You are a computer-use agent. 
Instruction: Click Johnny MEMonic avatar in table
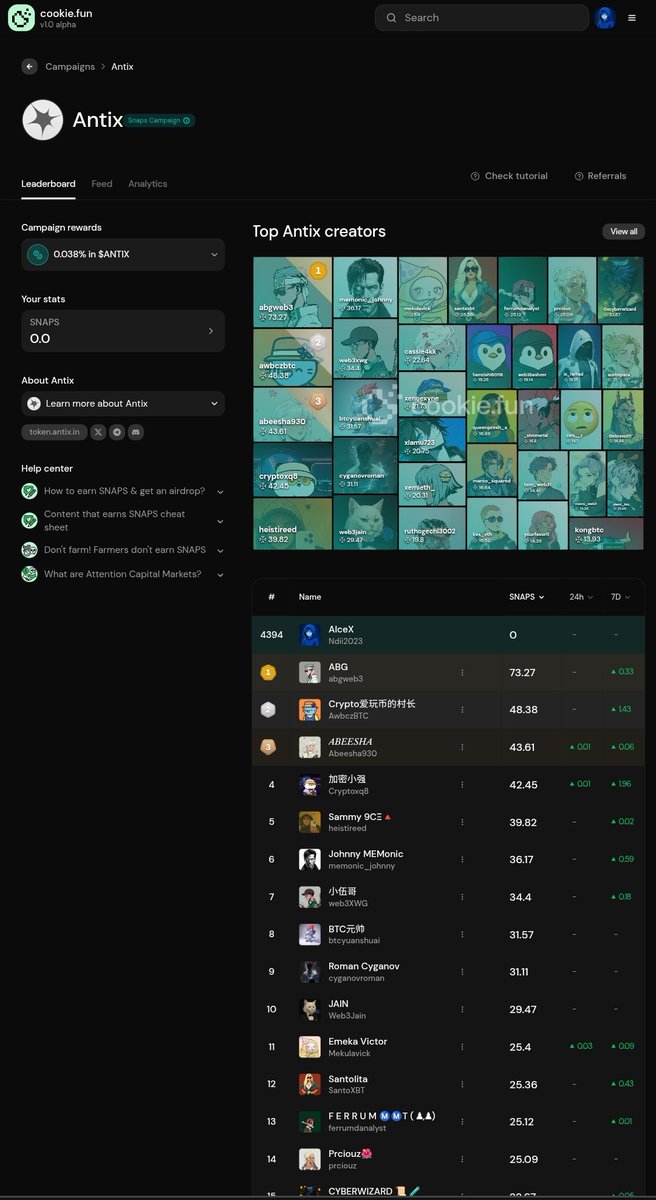tap(310, 860)
